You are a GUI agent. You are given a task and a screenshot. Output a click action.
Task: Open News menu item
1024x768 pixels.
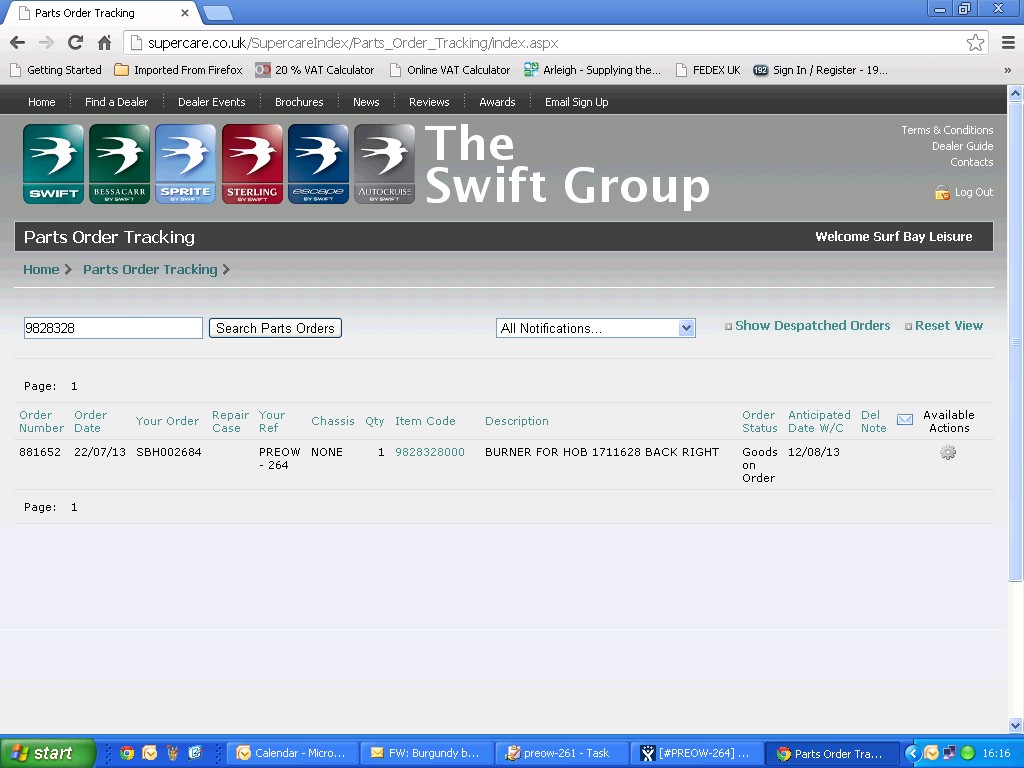[x=366, y=102]
